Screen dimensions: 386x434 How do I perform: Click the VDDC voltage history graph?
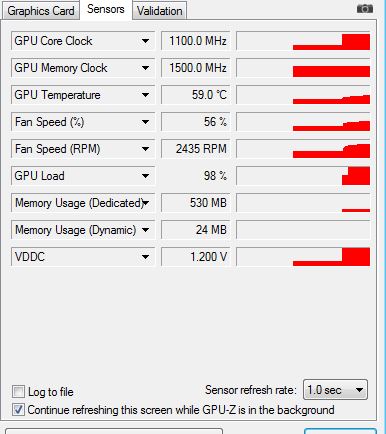[303, 257]
